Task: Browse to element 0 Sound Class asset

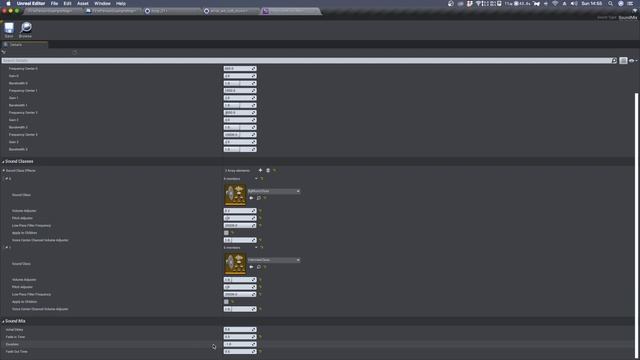Action: [259, 198]
